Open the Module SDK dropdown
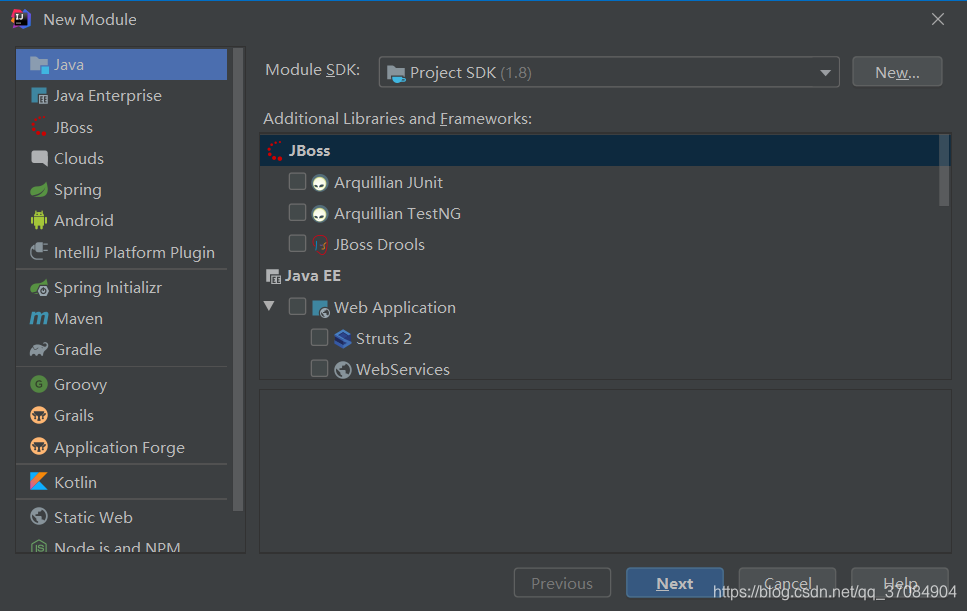The height and width of the screenshot is (611, 967). 609,72
